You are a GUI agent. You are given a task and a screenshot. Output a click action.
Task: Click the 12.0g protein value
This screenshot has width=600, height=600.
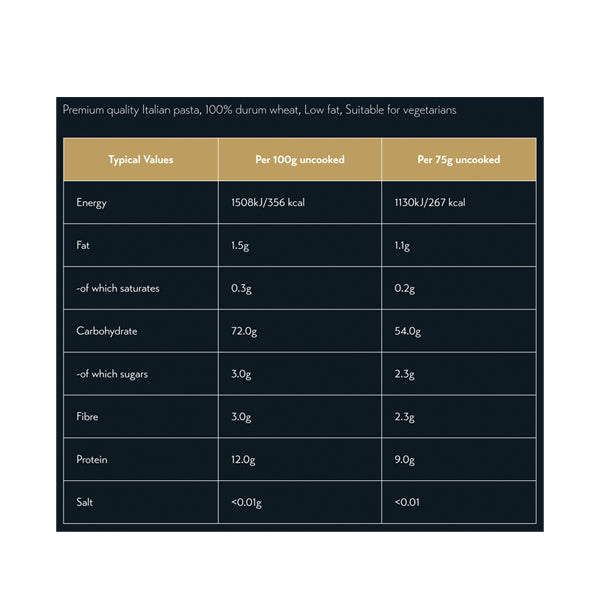244,460
